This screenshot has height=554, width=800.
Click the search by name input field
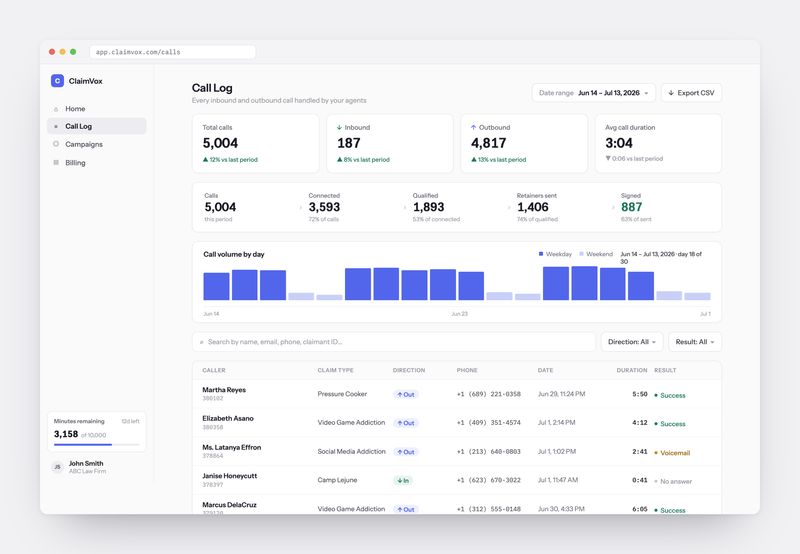(394, 342)
